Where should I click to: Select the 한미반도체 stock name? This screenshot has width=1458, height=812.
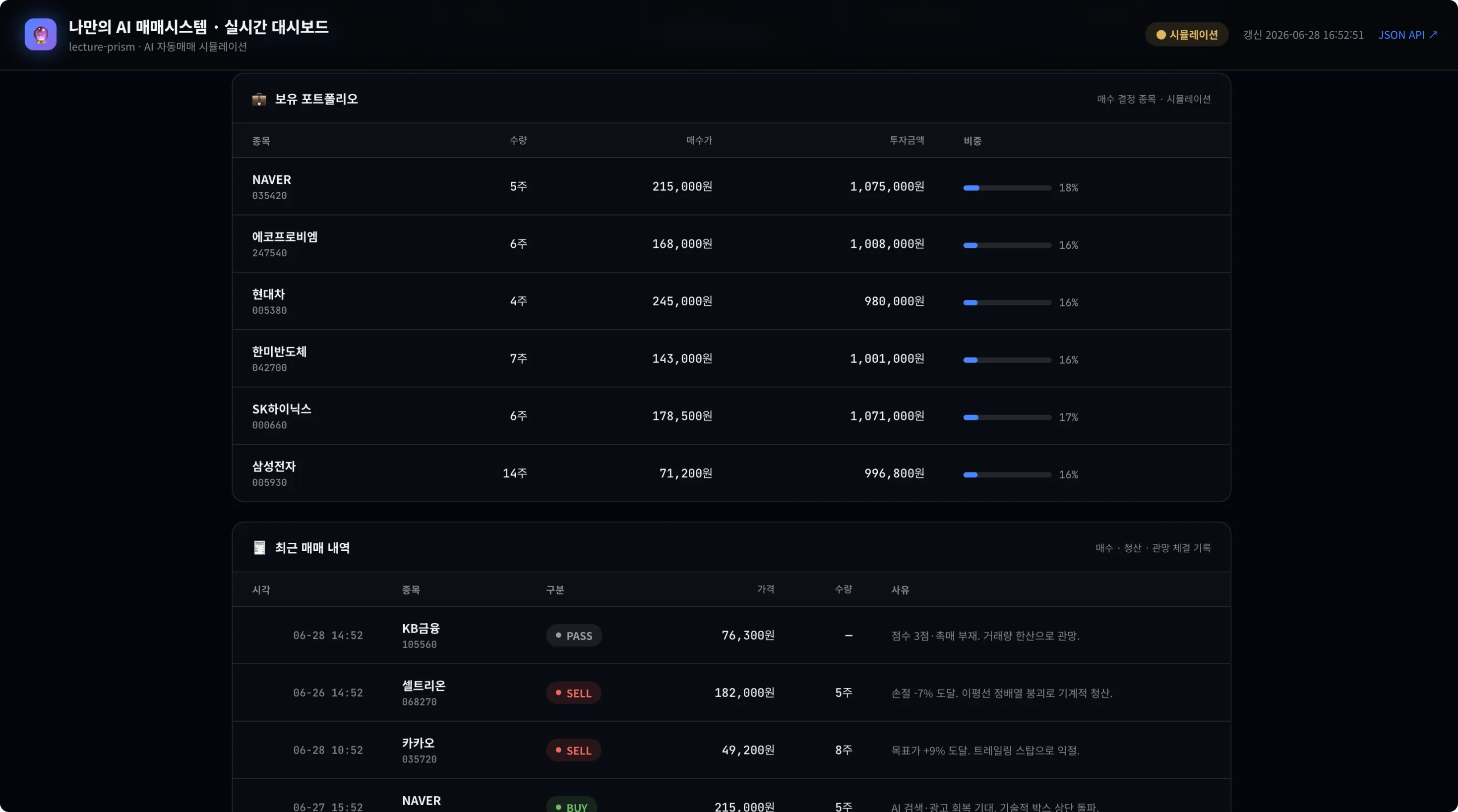coord(279,351)
